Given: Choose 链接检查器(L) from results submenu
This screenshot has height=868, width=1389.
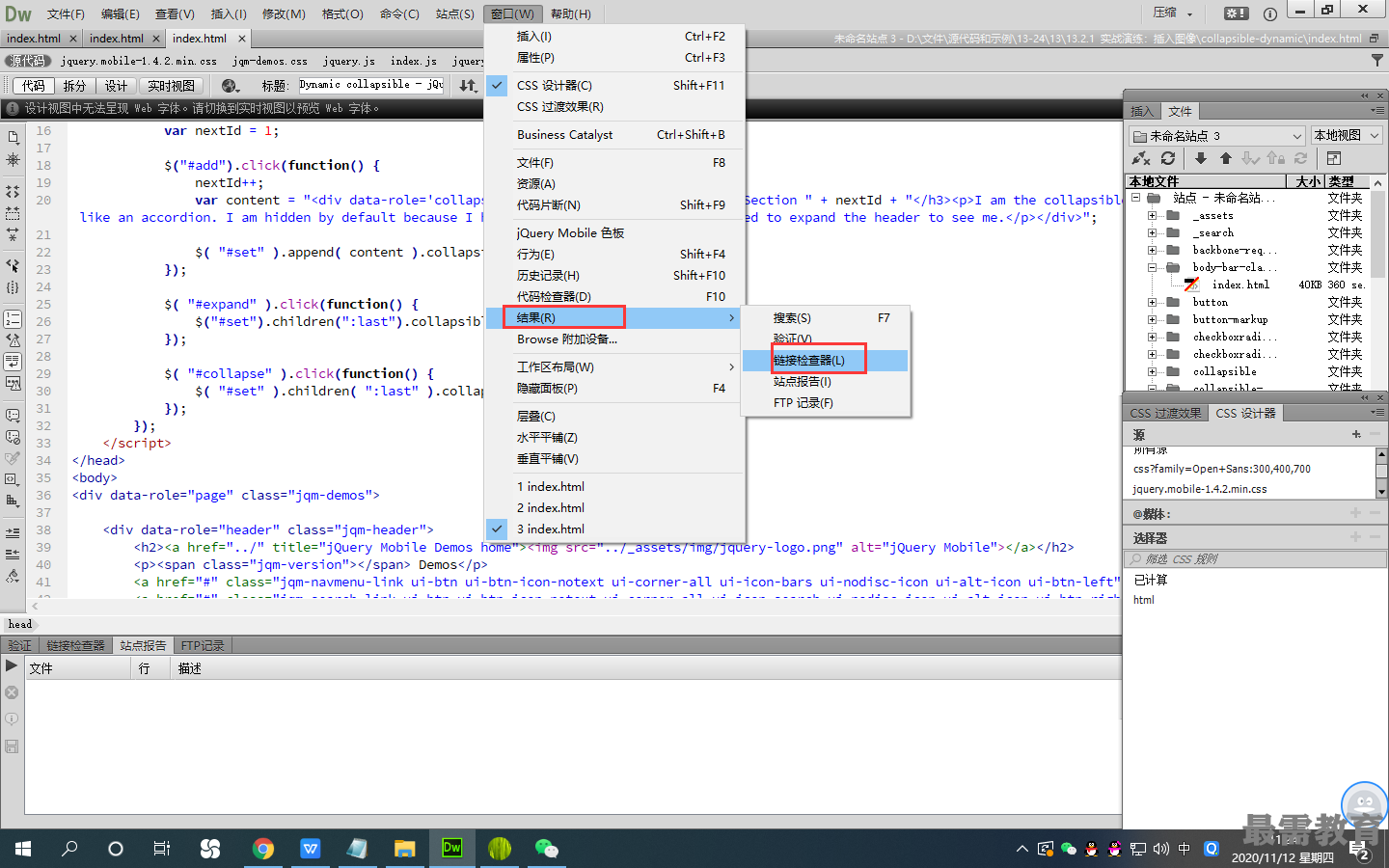Looking at the screenshot, I should pos(825,360).
